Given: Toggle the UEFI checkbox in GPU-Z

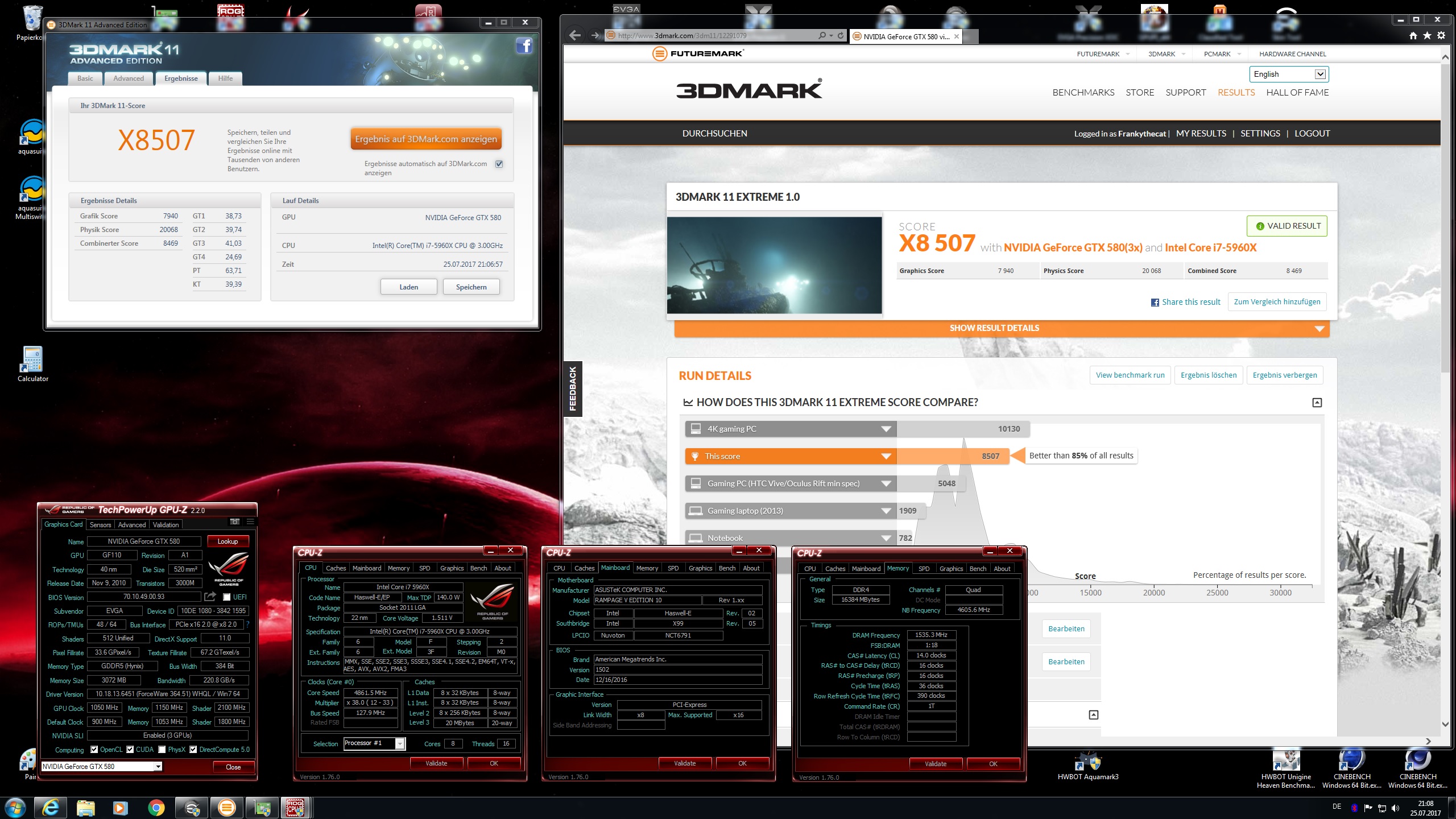Looking at the screenshot, I should click(227, 597).
